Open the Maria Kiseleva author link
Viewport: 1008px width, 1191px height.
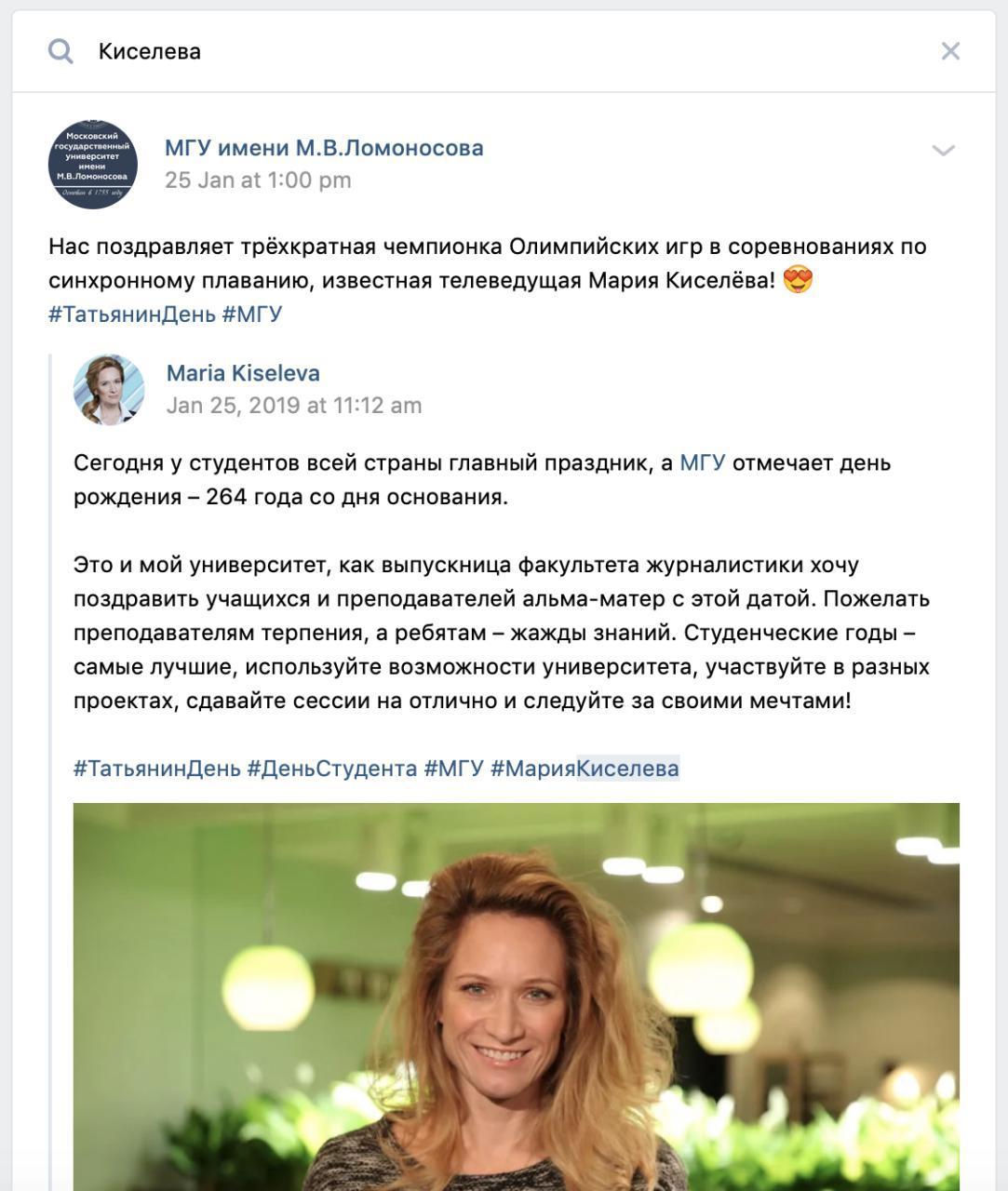coord(243,373)
